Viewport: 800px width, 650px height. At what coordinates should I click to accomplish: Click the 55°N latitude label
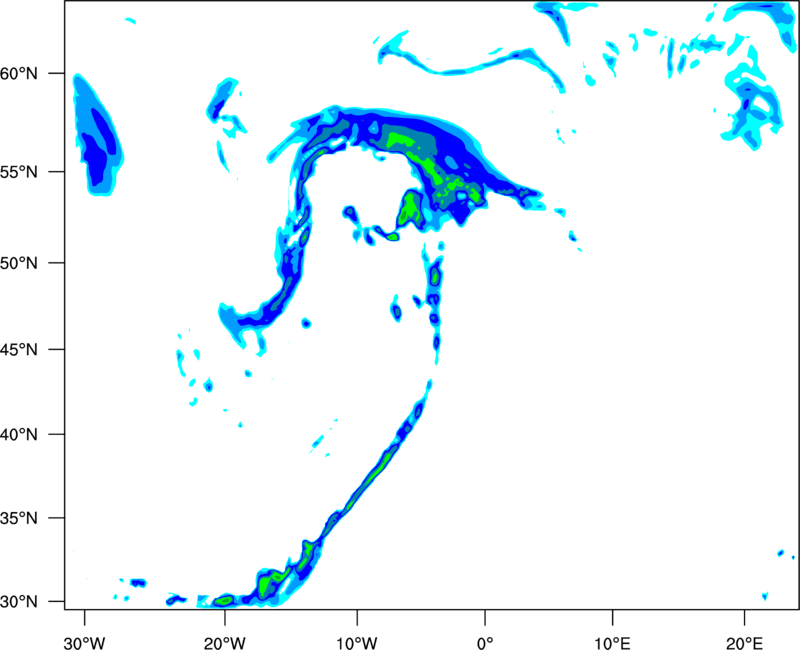point(19,172)
